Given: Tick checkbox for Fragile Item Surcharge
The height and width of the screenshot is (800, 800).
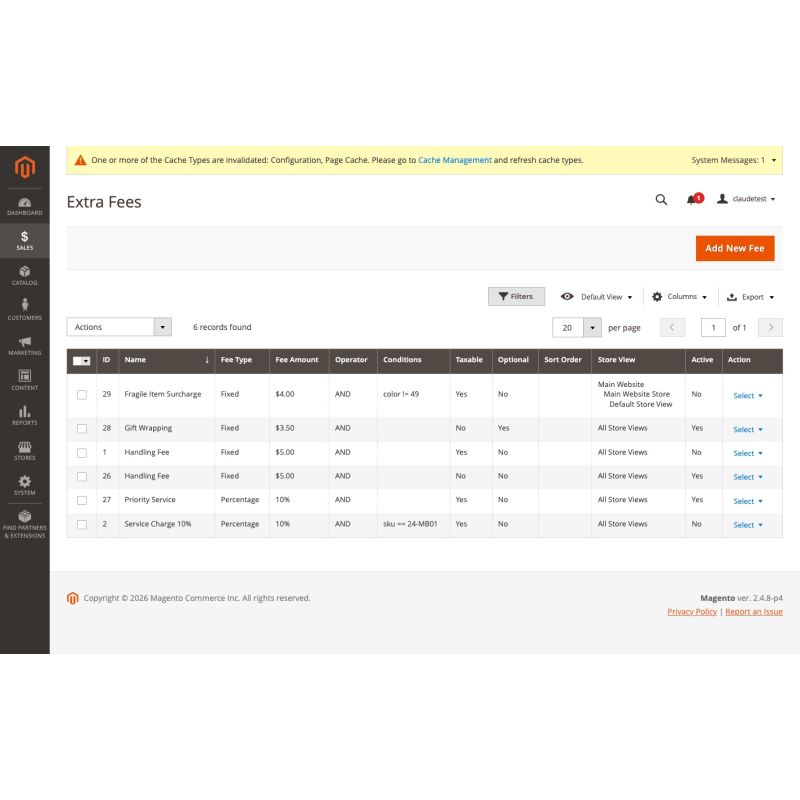Looking at the screenshot, I should point(82,394).
